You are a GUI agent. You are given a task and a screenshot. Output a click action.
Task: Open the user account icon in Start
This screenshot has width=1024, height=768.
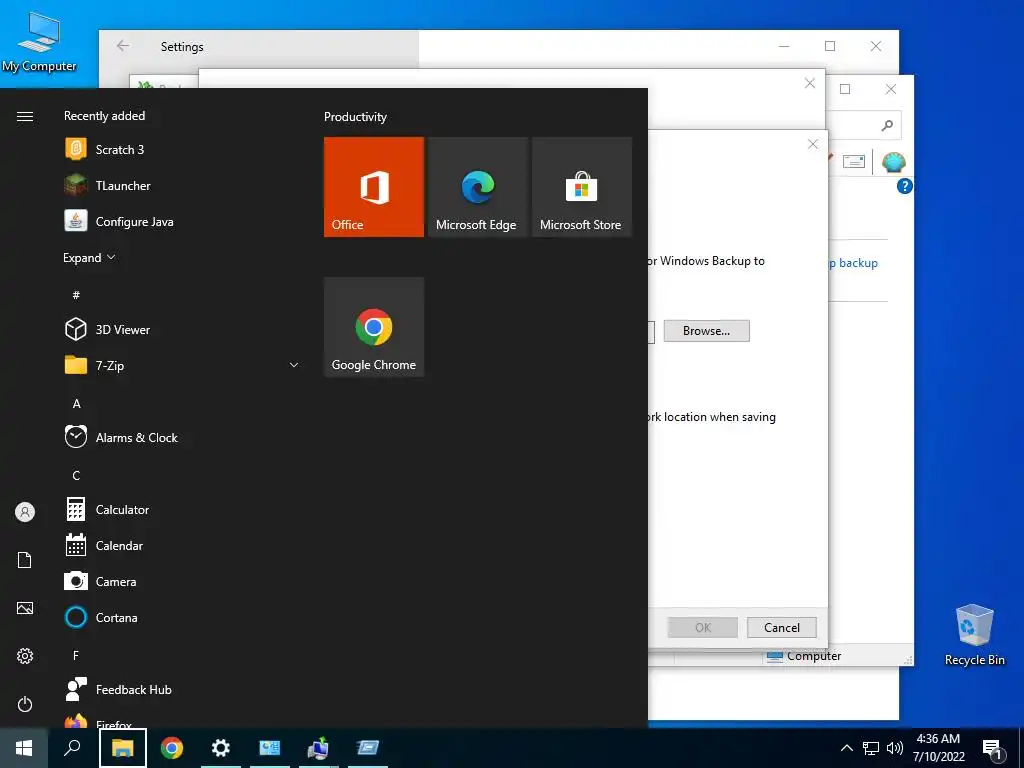[x=25, y=512]
